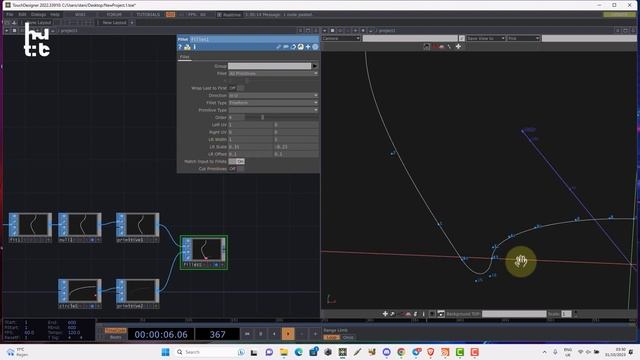The image size is (640, 360).
Task: Open the WIKI link
Action: [80, 15]
